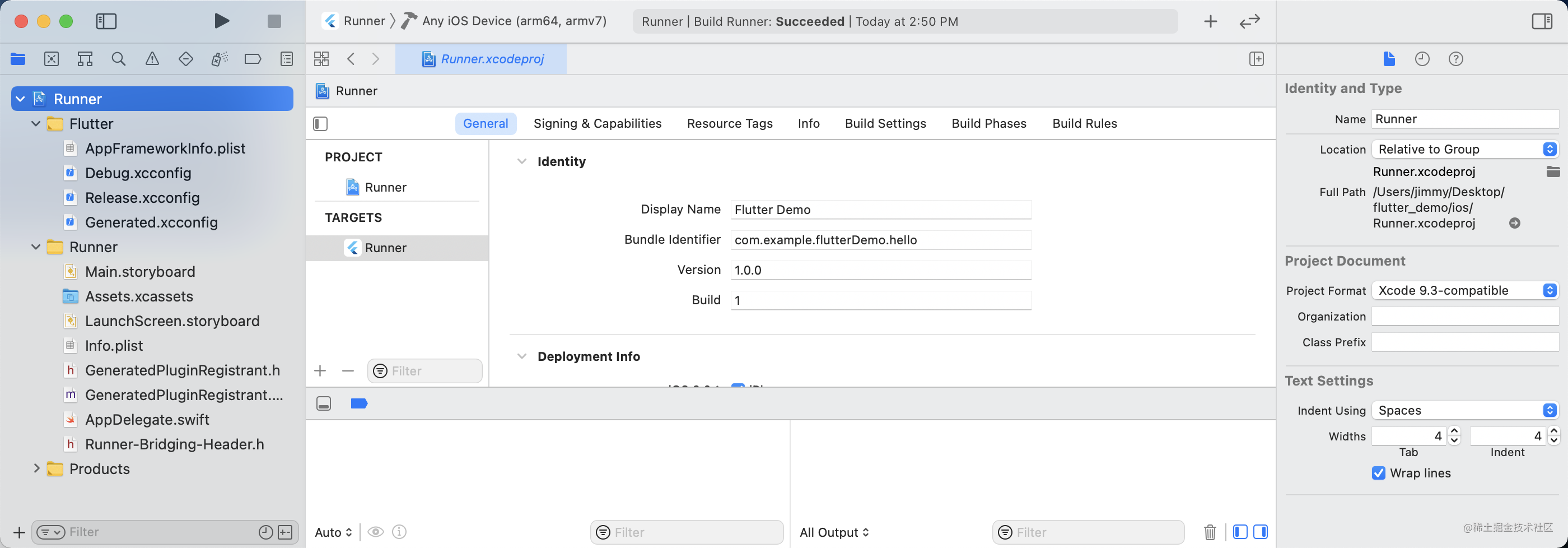Open the Issue navigator warning icon
The image size is (1568, 548).
point(152,59)
